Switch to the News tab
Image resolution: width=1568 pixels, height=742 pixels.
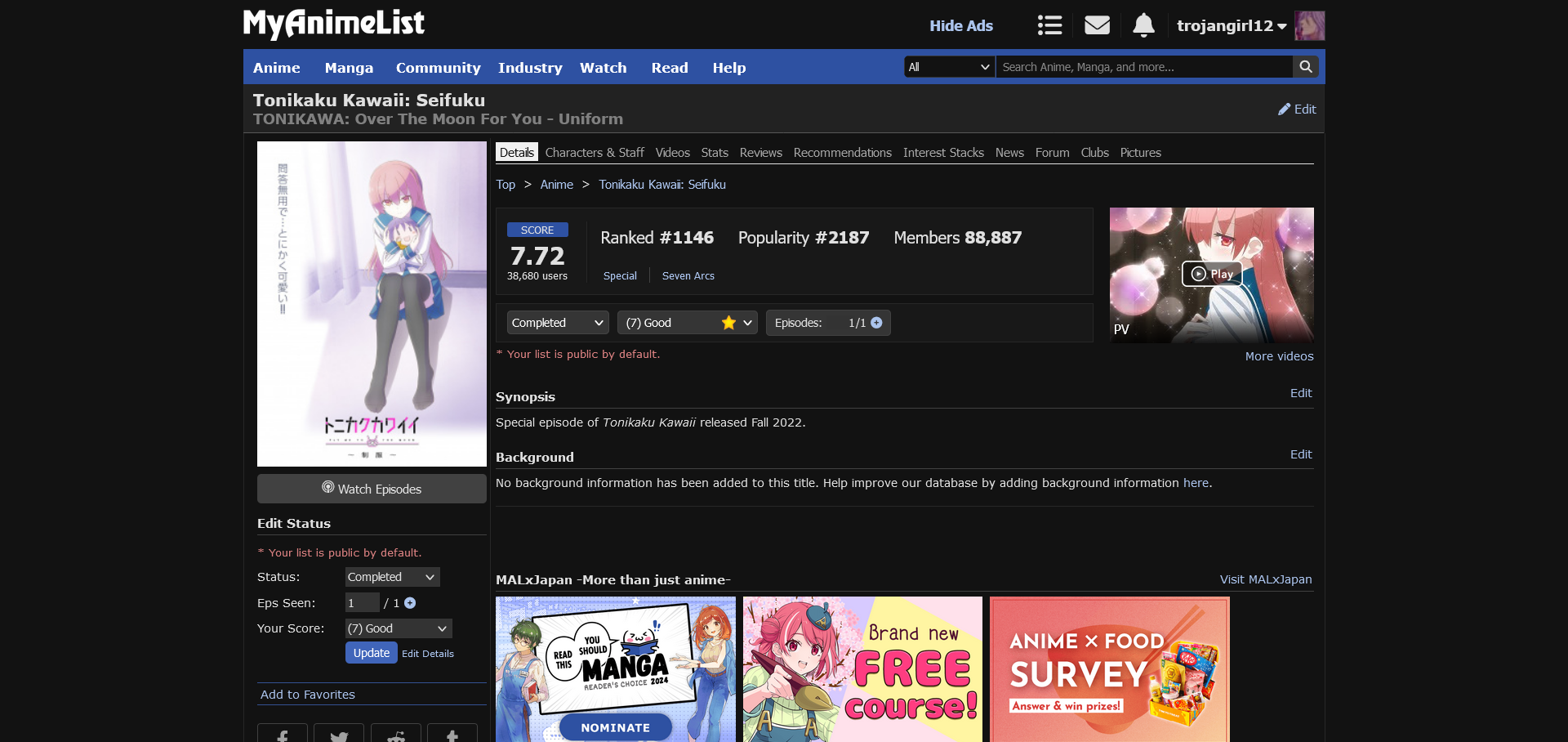click(x=1009, y=153)
